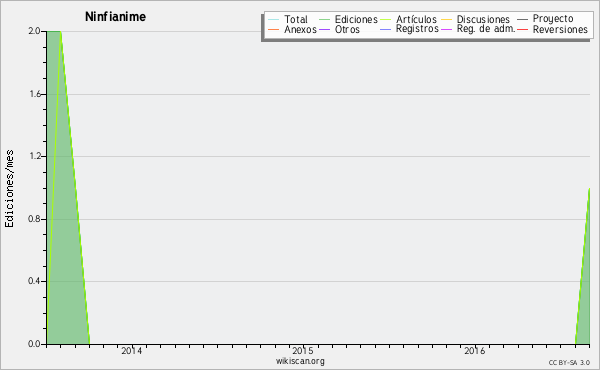
Task: Select the "Ediciones" legend entry
Action: (x=356, y=19)
